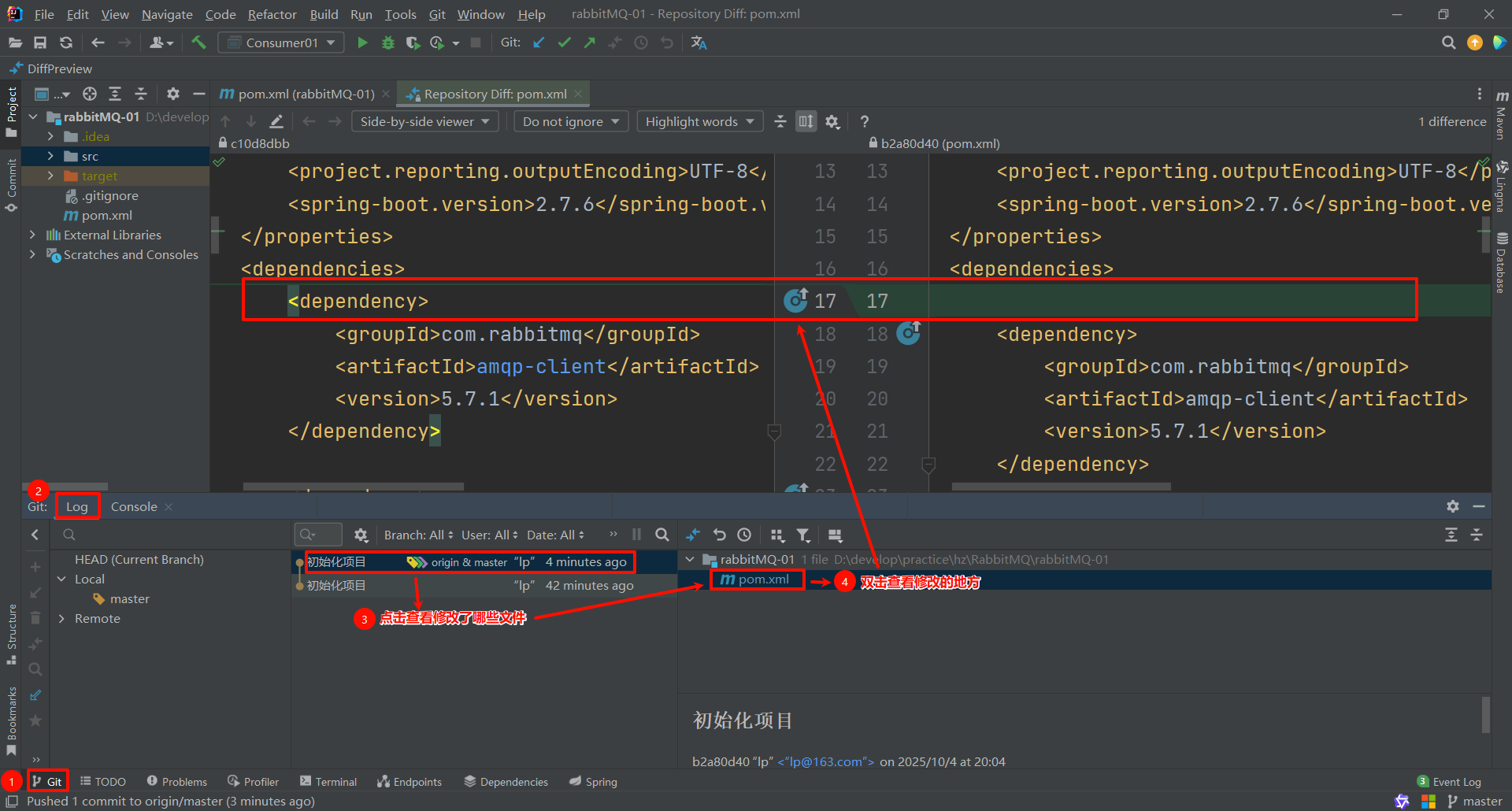Collapse the Local branches node
The image size is (1512, 811).
(x=62, y=579)
